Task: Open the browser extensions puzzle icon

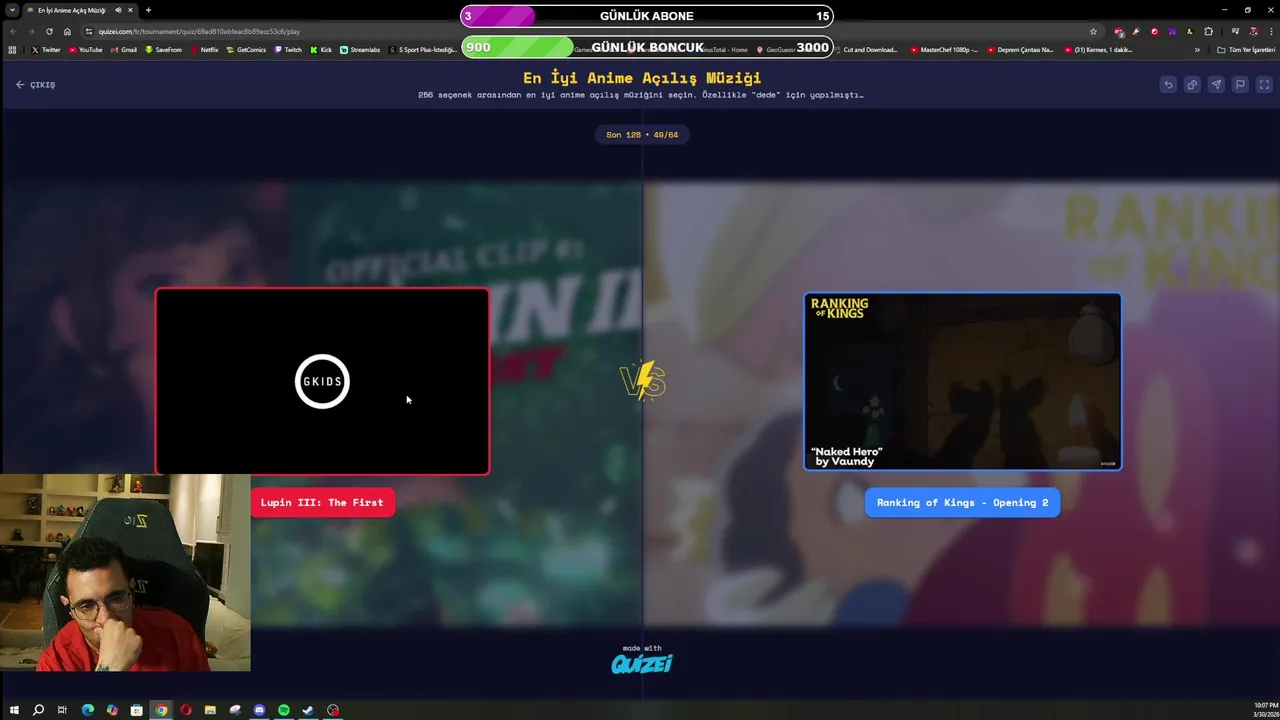Action: [1208, 31]
